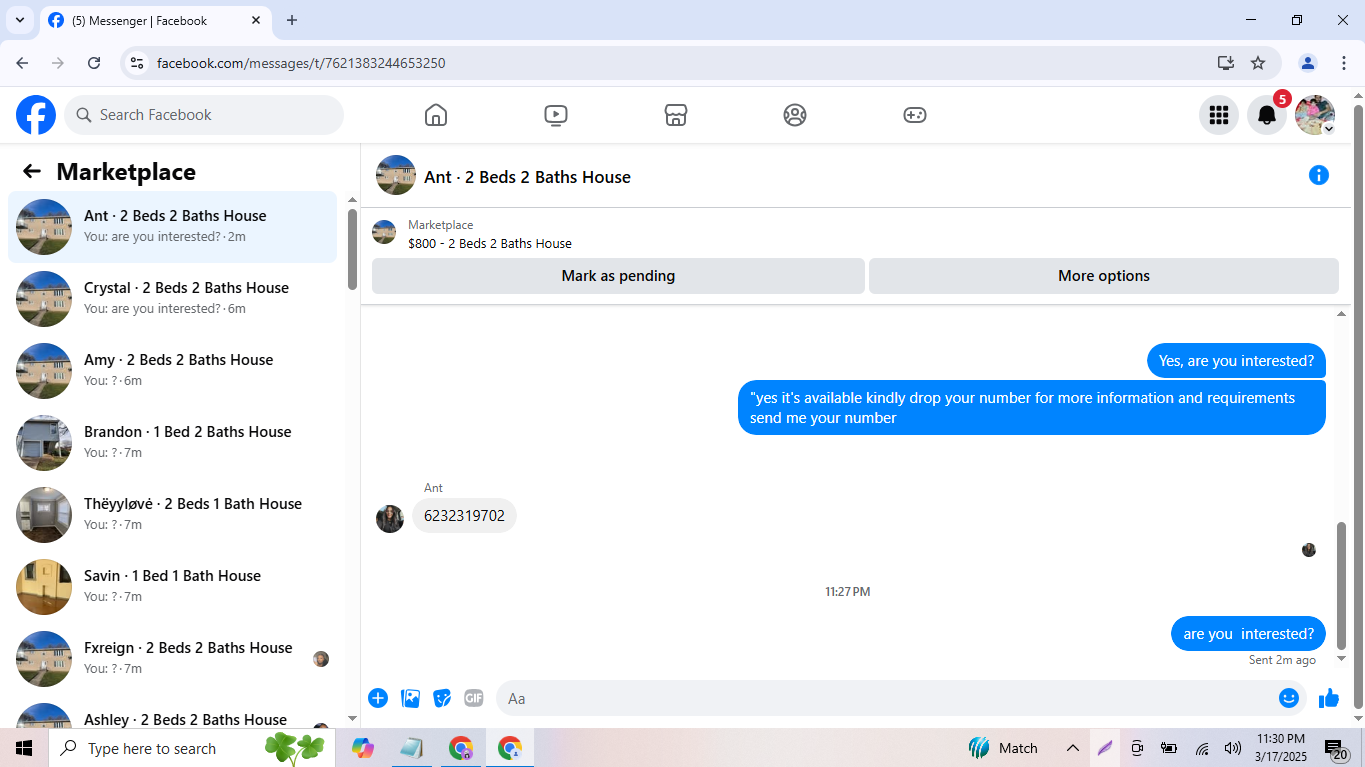Image resolution: width=1365 pixels, height=767 pixels.
Task: Open the Marketplace storefront icon
Action: point(676,115)
